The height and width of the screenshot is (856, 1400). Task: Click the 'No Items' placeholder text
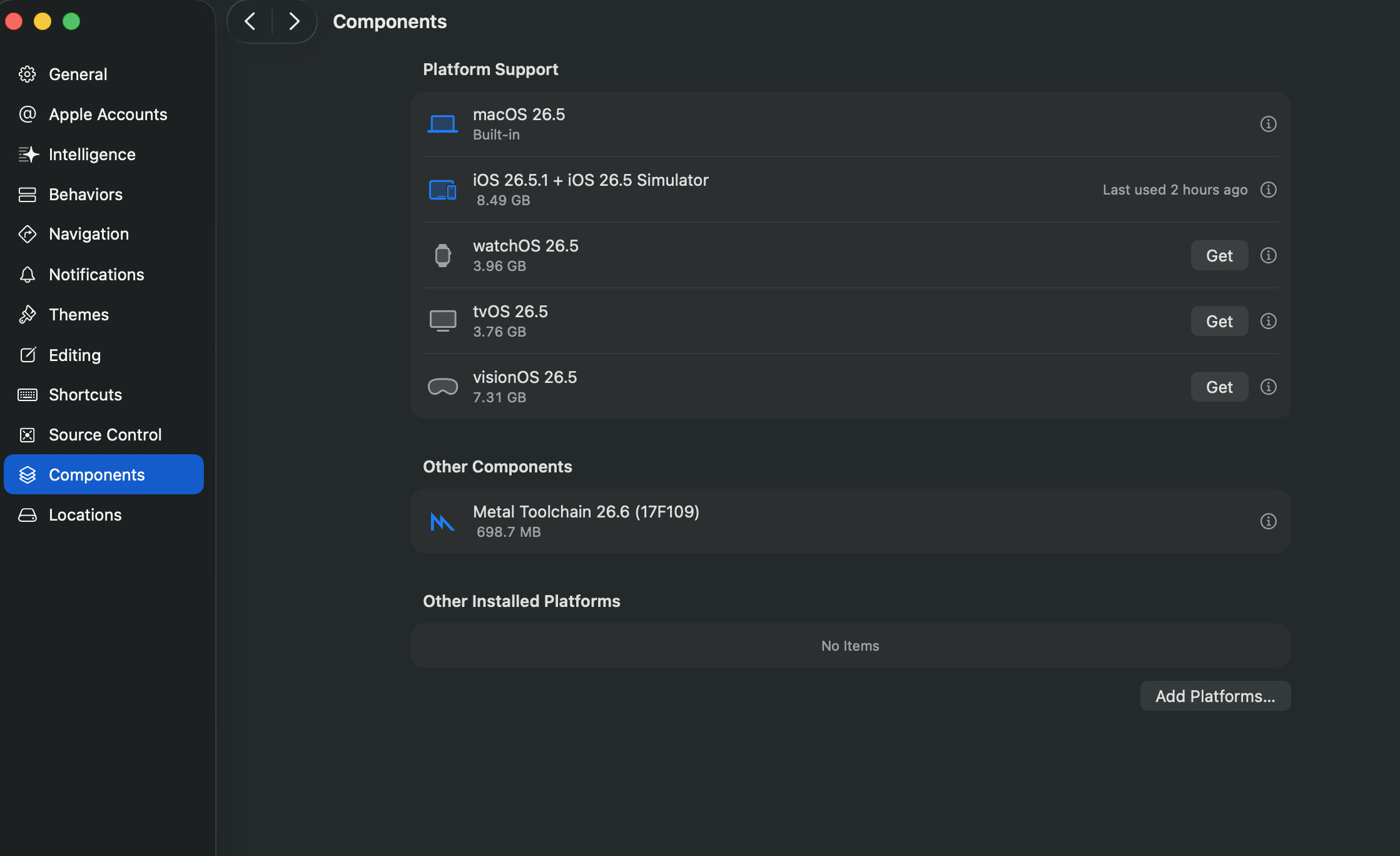[850, 646]
